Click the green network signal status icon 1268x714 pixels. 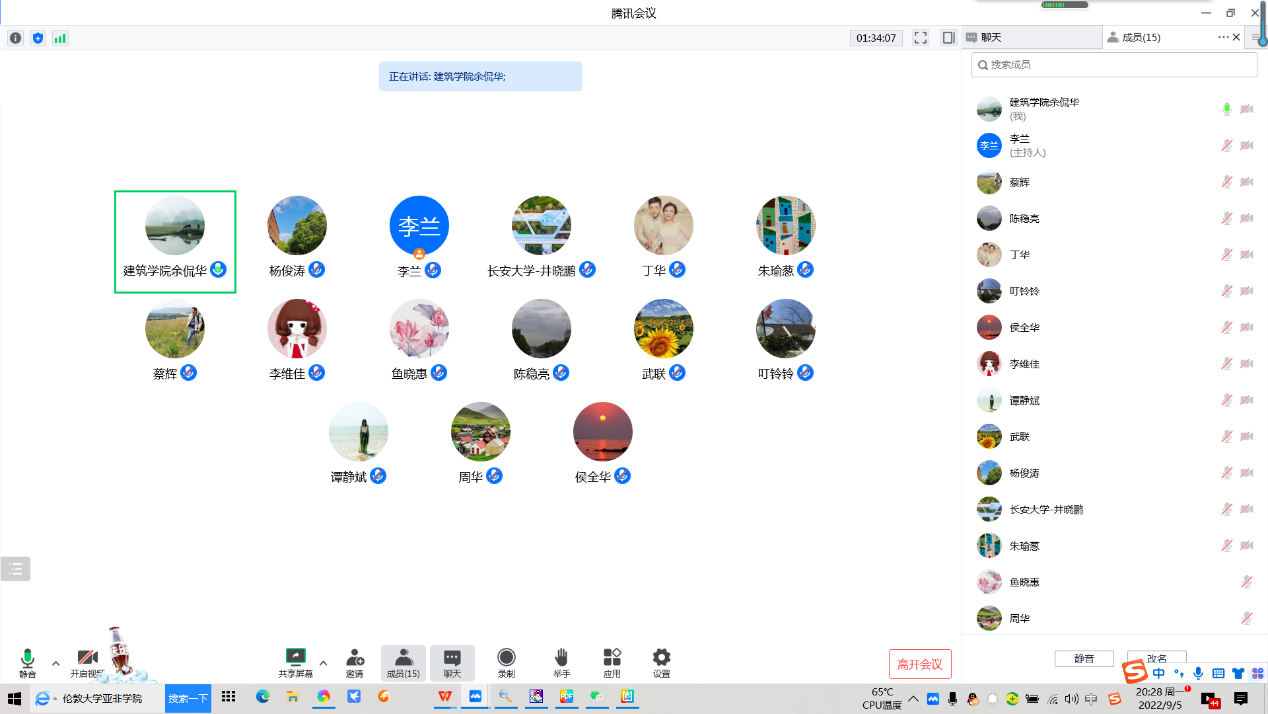[x=60, y=38]
